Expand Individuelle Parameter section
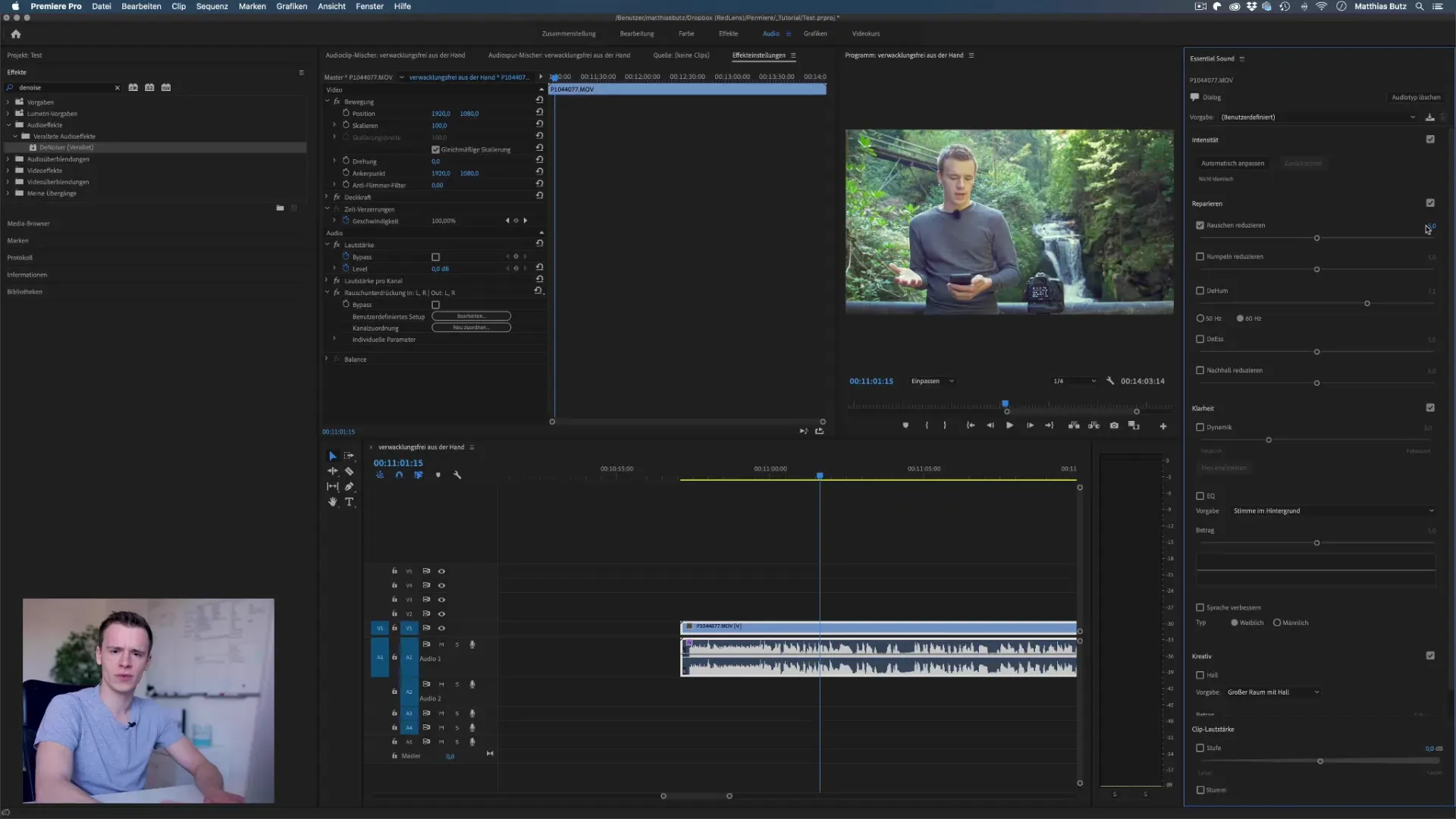This screenshot has width=1456, height=819. 334,339
